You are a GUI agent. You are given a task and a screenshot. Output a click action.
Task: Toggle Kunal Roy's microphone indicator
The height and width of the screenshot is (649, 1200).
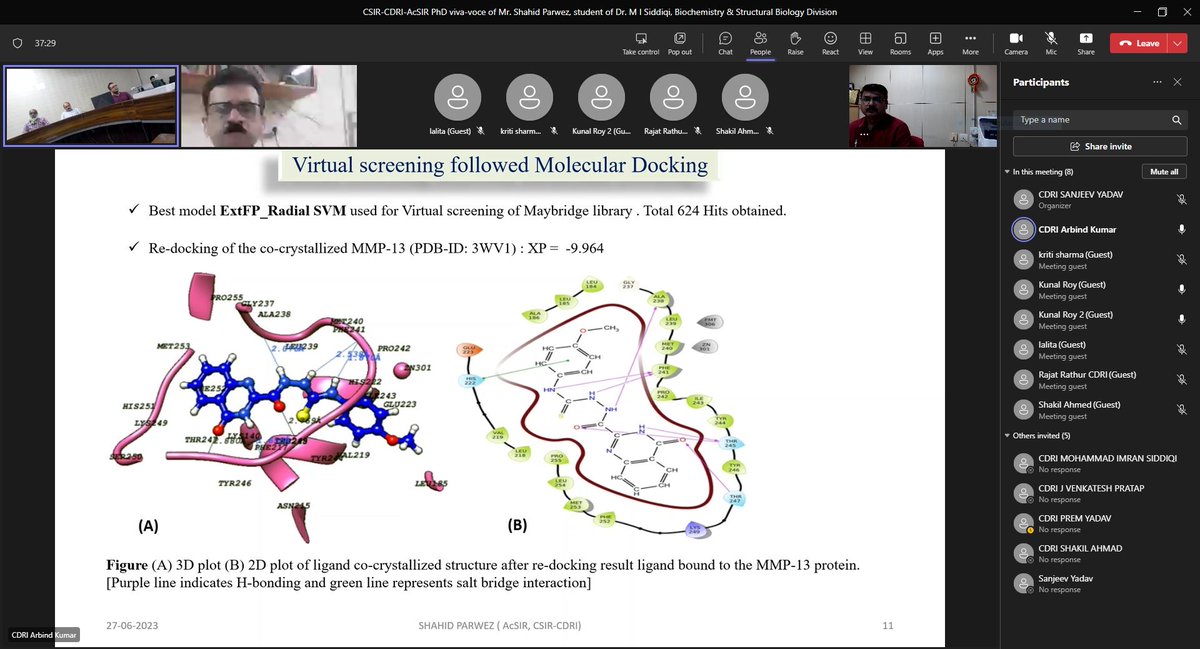pos(1182,289)
